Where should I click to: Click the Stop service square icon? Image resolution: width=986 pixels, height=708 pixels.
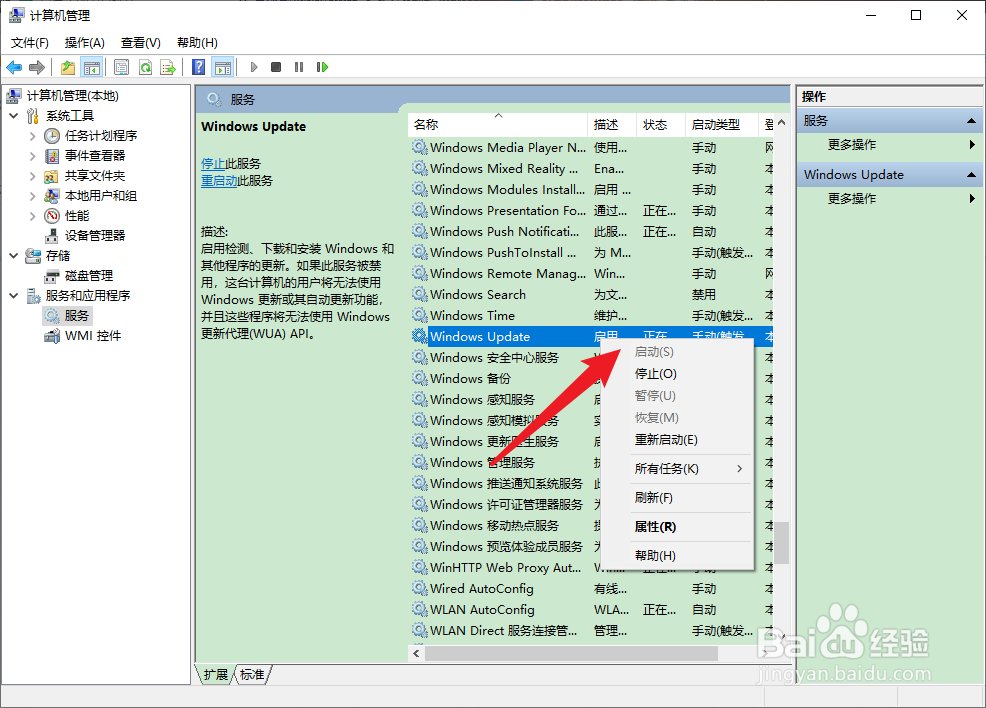point(275,67)
